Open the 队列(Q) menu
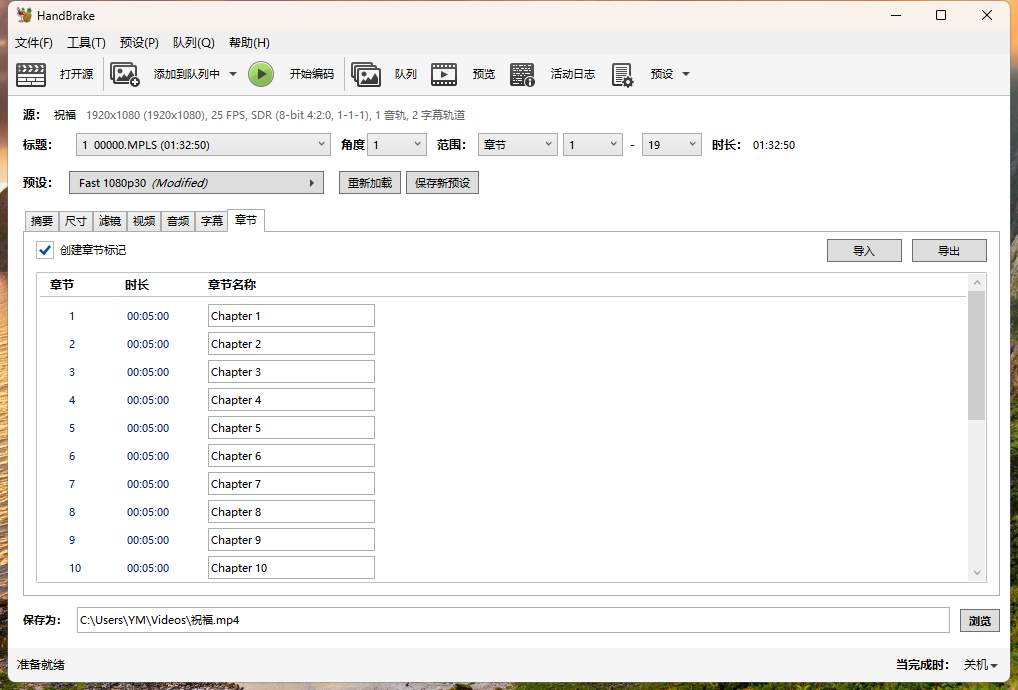 point(193,43)
